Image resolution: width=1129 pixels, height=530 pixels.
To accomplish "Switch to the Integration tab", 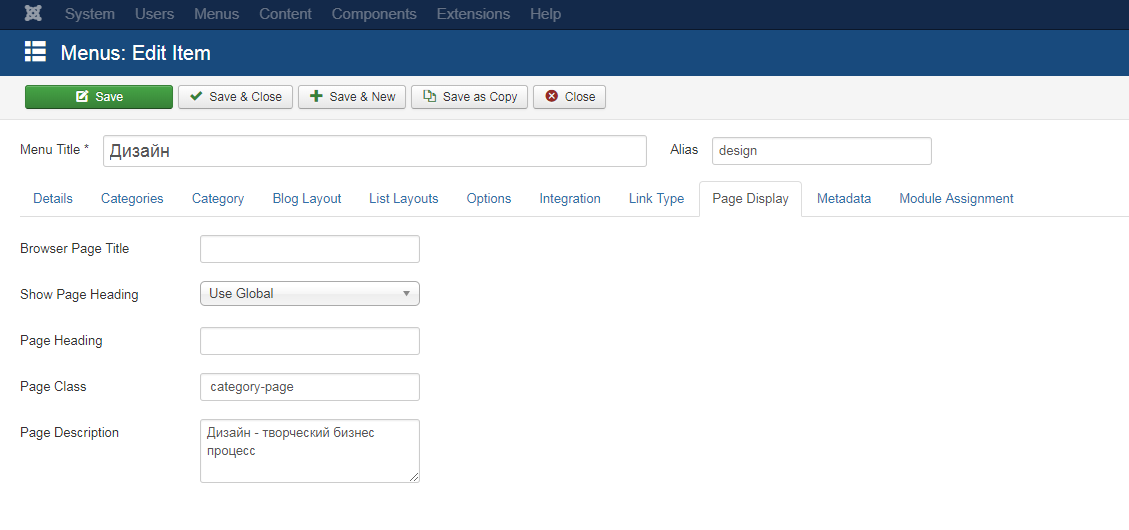I will 570,199.
